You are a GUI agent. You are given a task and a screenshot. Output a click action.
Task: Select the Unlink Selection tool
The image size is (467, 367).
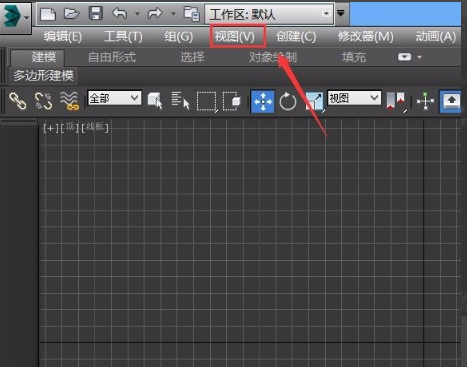43,101
